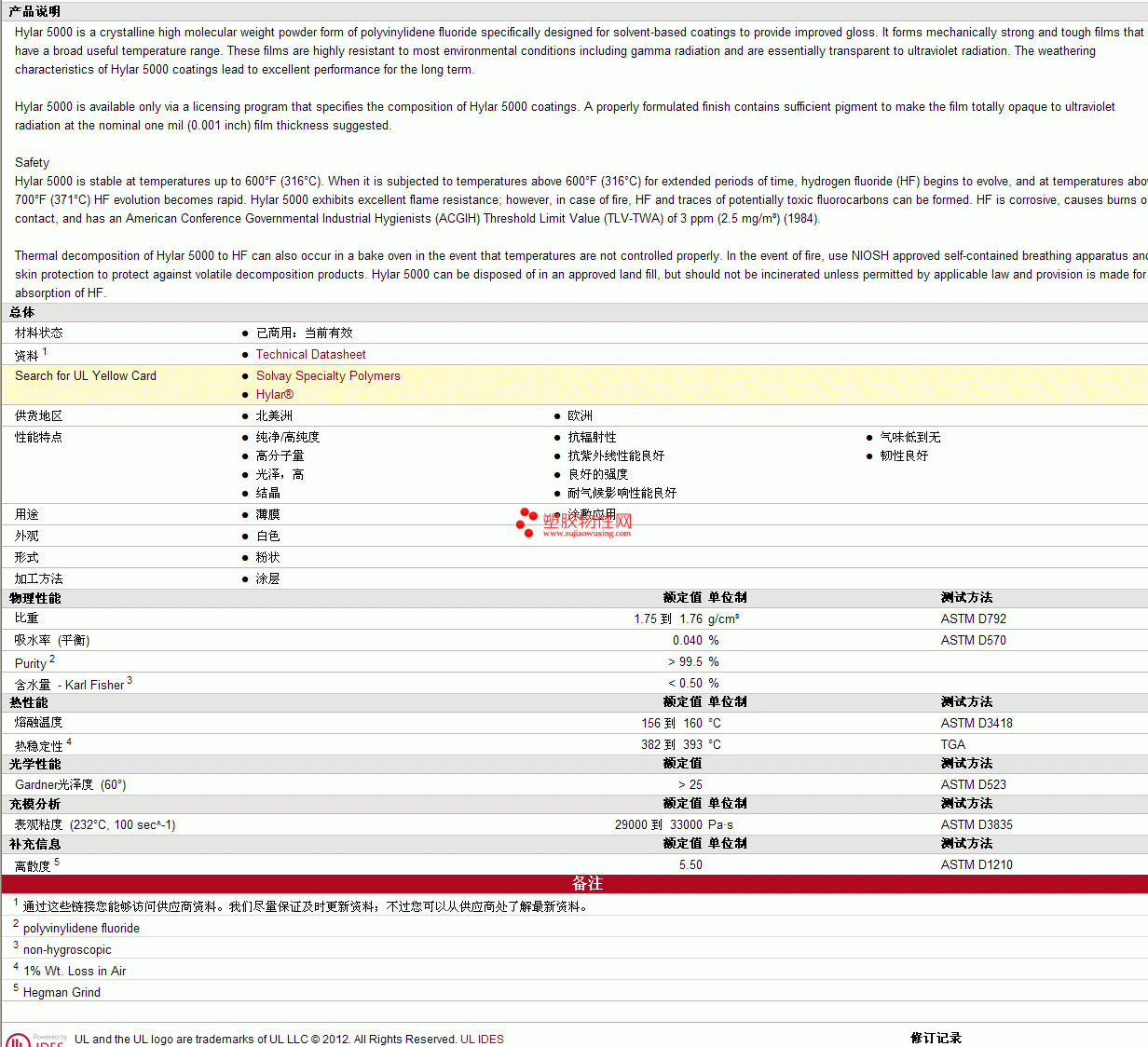1148x1047 pixels.
Task: Select 'Search for UL Yellow Card' label
Action: click(x=86, y=376)
